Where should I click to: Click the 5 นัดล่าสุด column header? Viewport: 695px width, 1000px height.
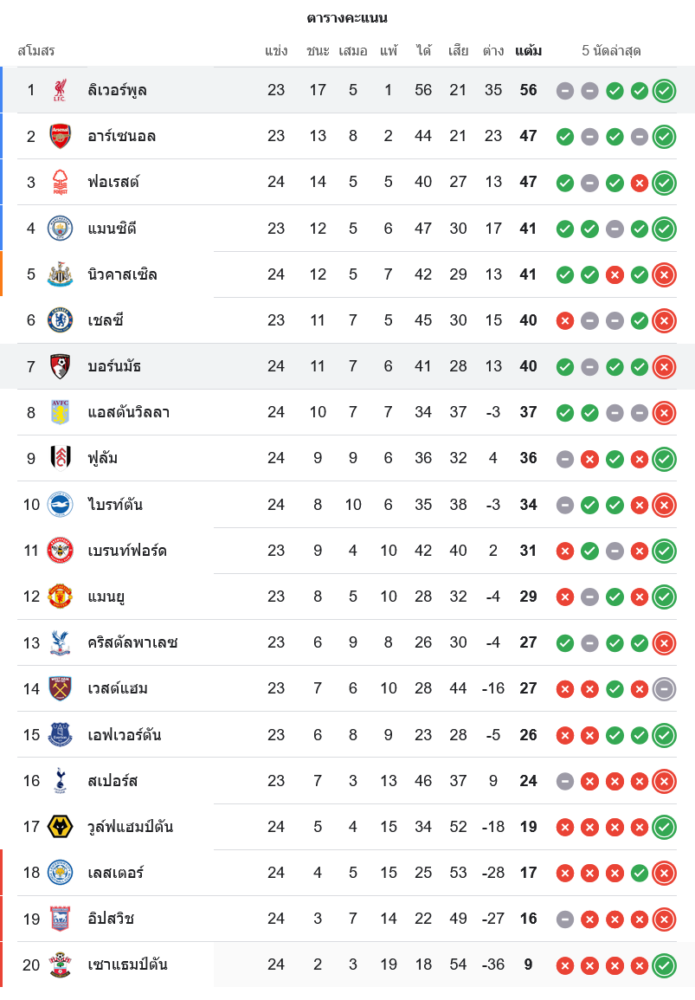coord(611,50)
